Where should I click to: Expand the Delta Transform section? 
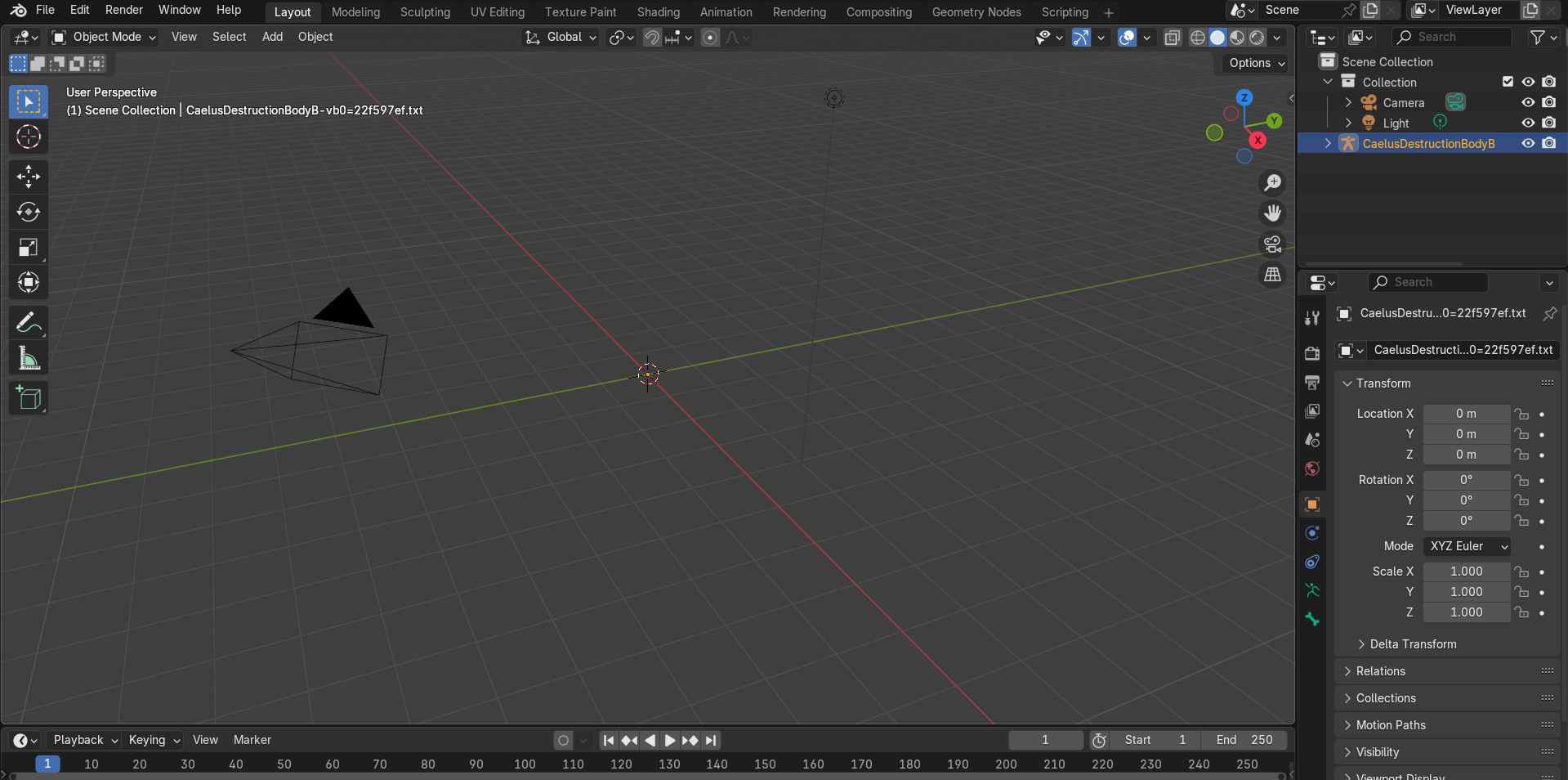click(x=1413, y=644)
